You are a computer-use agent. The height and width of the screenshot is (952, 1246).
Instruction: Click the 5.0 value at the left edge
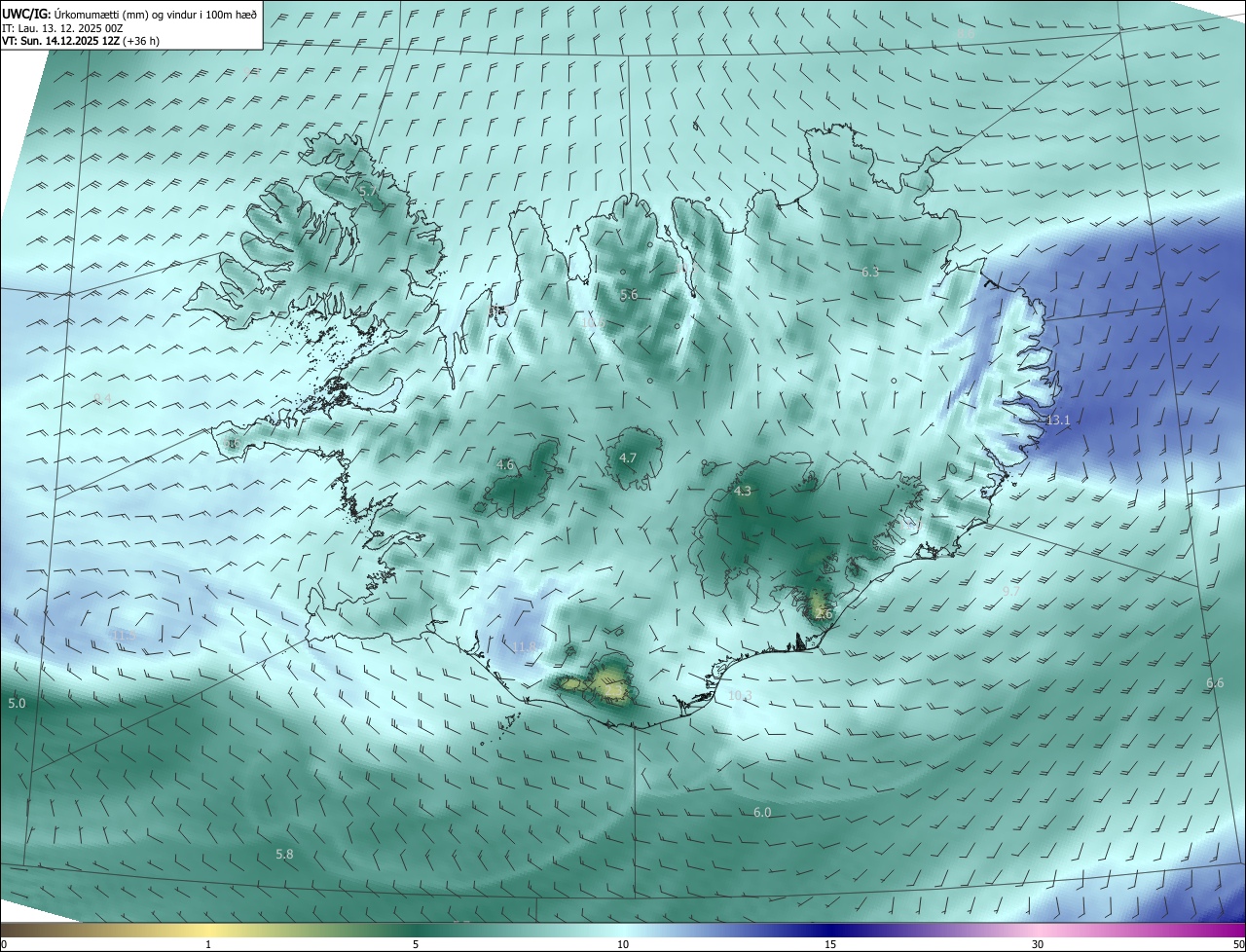(x=17, y=704)
